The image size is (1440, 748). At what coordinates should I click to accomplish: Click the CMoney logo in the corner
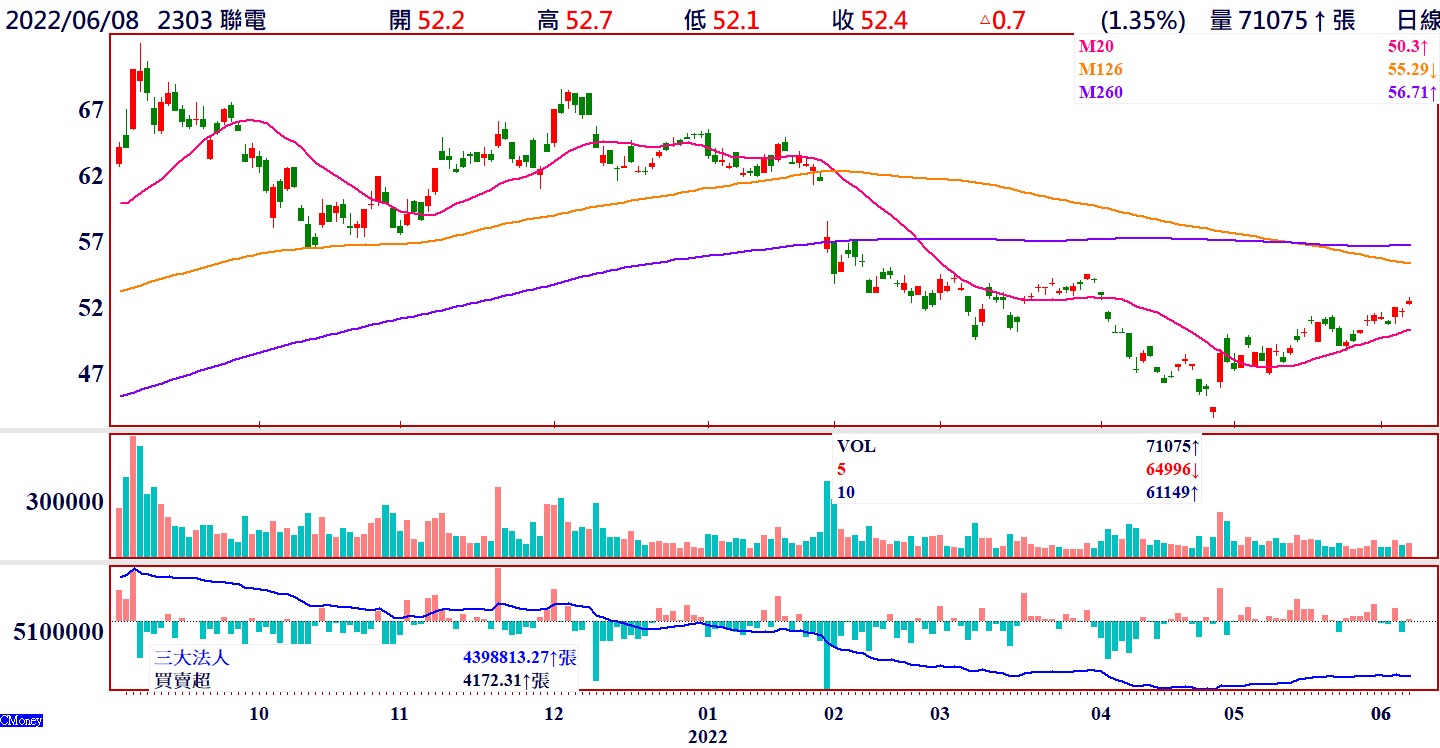tap(20, 720)
